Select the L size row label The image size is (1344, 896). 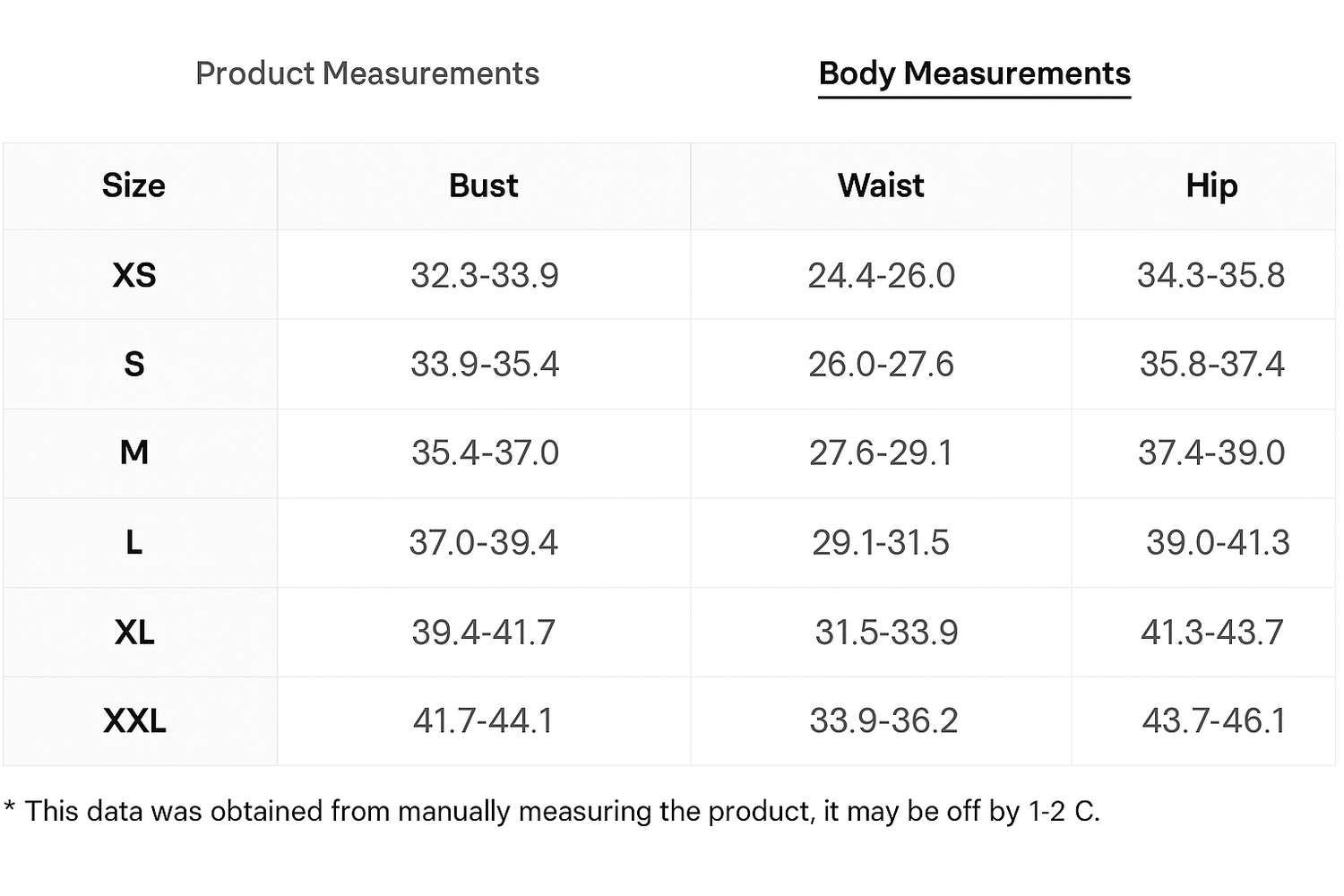(134, 542)
